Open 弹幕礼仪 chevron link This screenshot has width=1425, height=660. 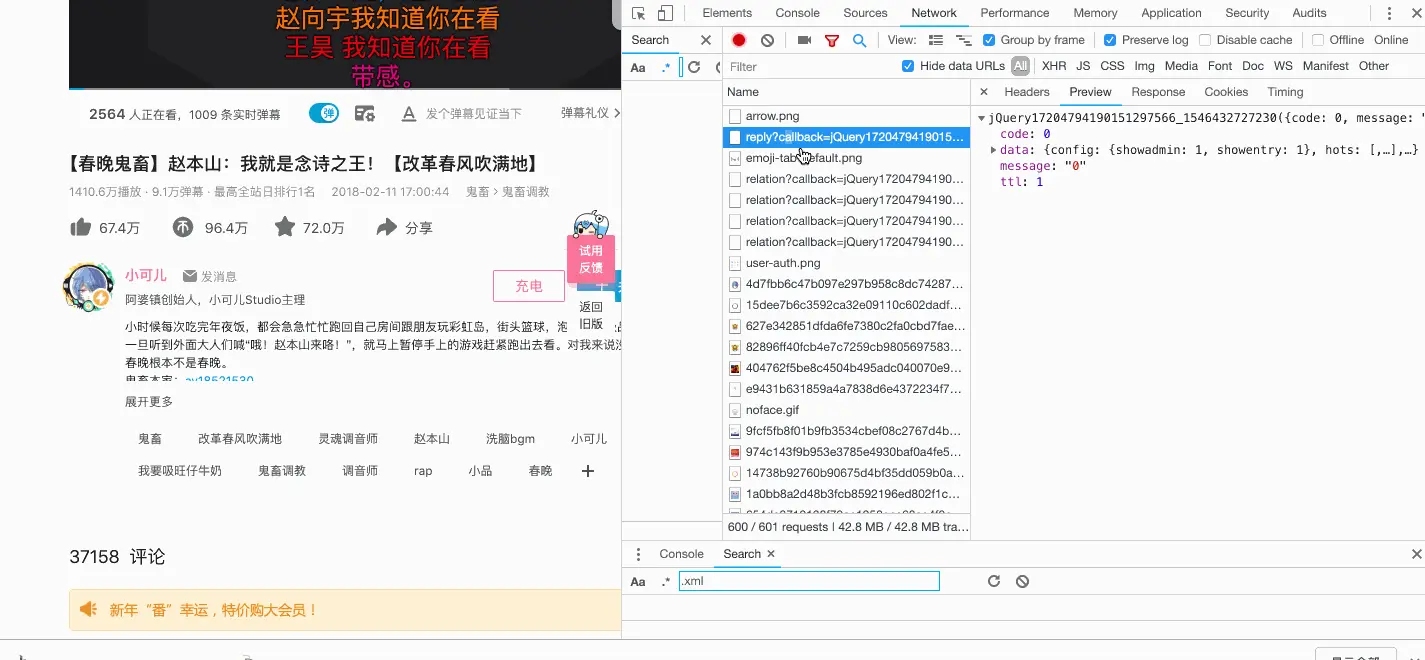590,113
